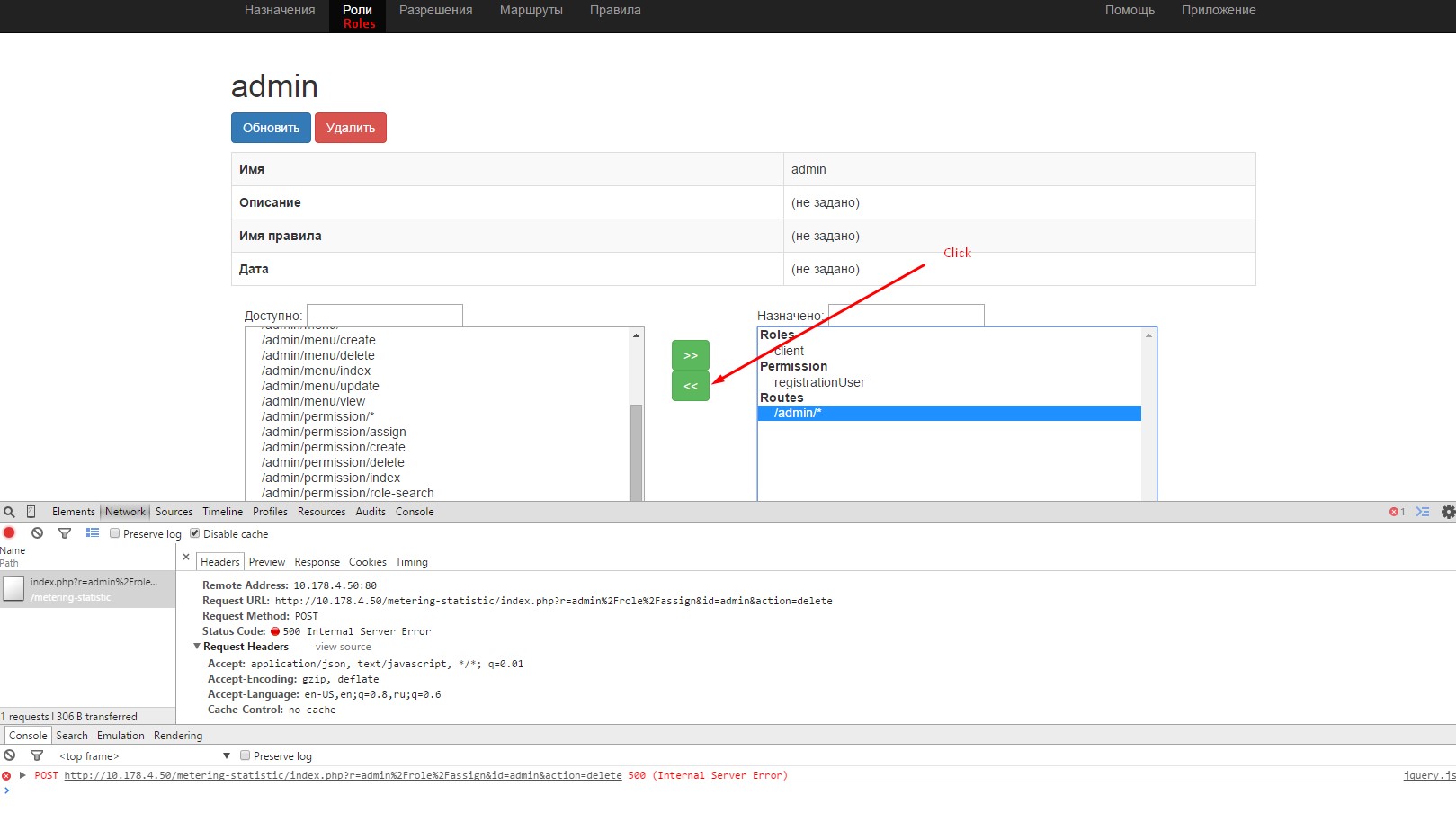
Task: Click the red error icon beside POST message
Action: pos(7,775)
